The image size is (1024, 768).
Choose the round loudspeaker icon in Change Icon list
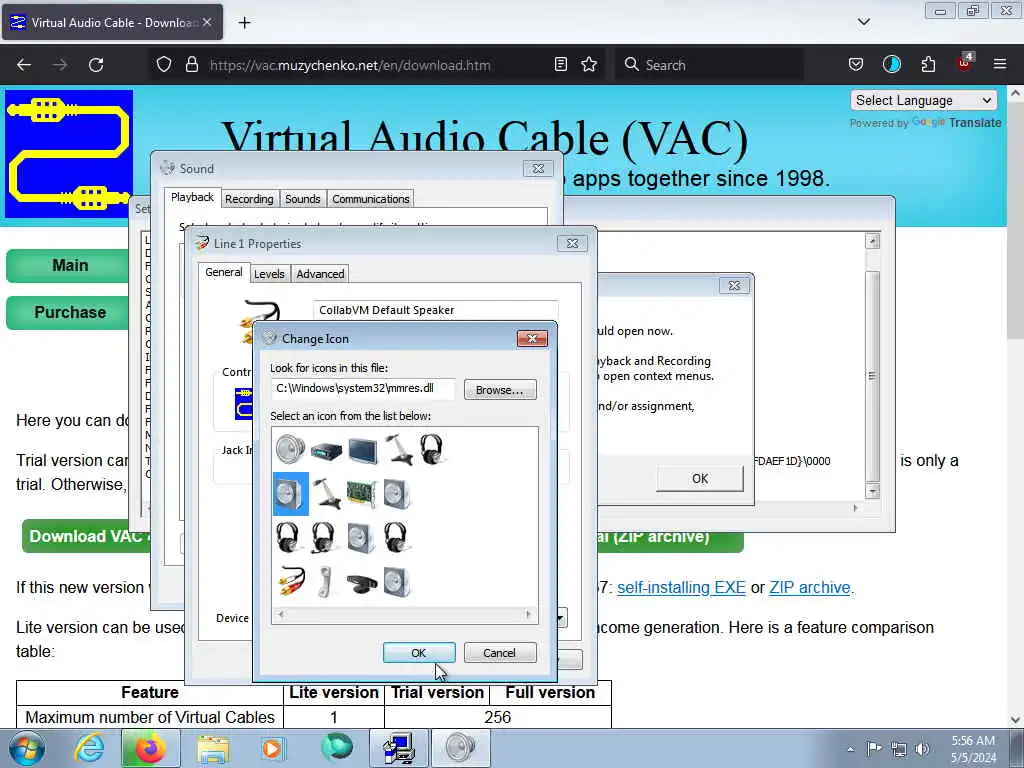(290, 449)
